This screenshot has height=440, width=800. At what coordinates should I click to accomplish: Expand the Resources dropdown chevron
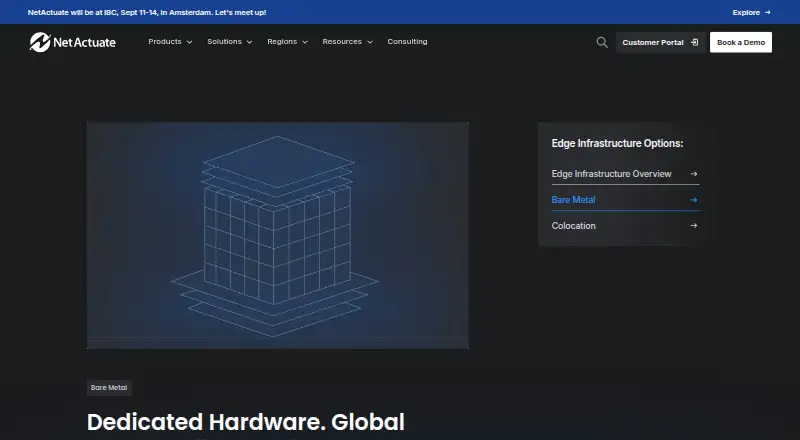tap(370, 42)
